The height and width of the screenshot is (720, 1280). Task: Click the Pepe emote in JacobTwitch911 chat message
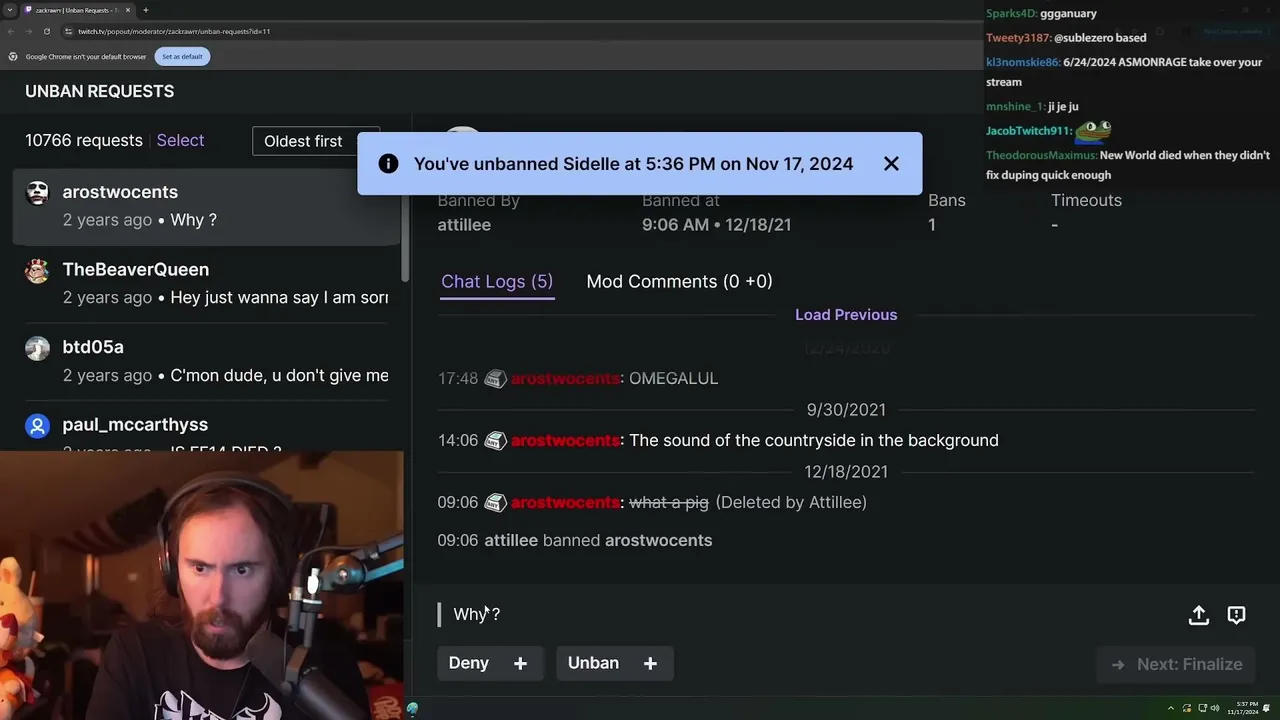1094,130
